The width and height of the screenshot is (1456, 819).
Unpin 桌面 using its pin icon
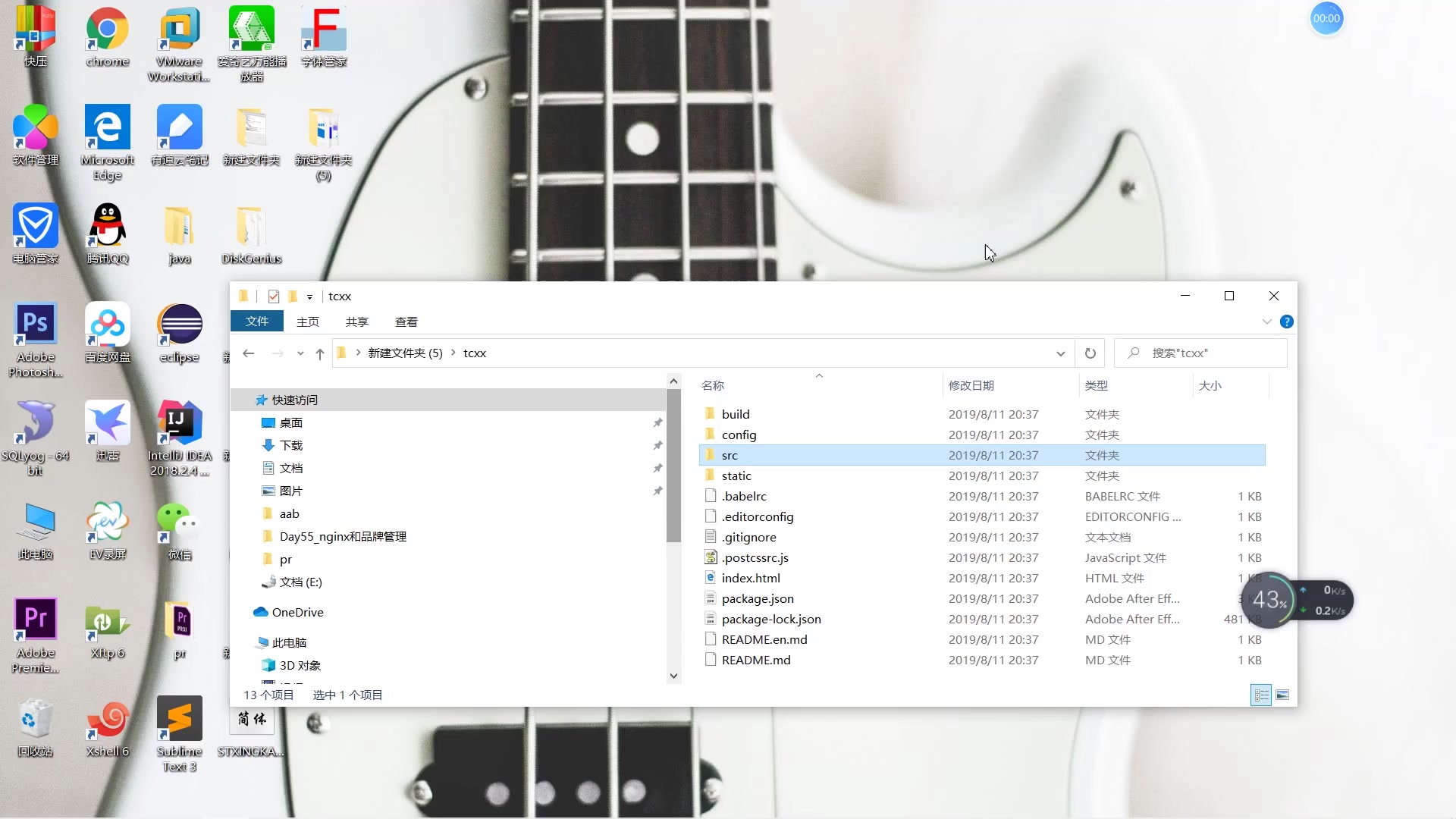pyautogui.click(x=657, y=422)
